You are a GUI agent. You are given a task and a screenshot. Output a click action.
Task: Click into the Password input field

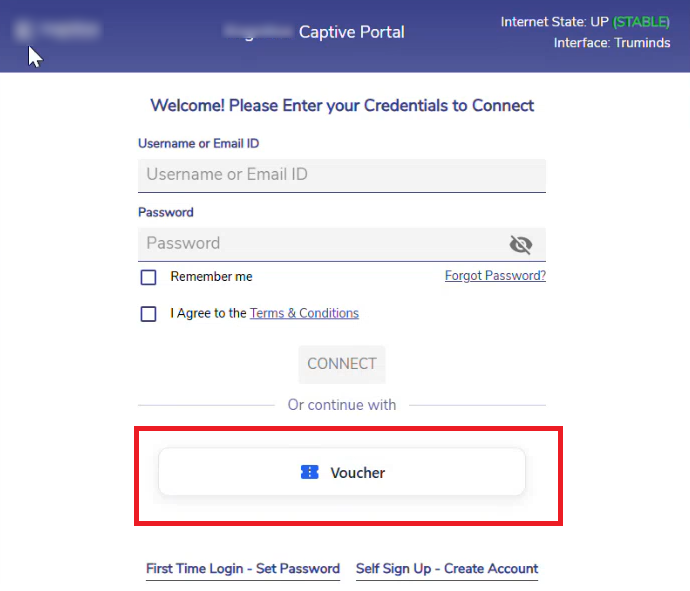(x=320, y=244)
